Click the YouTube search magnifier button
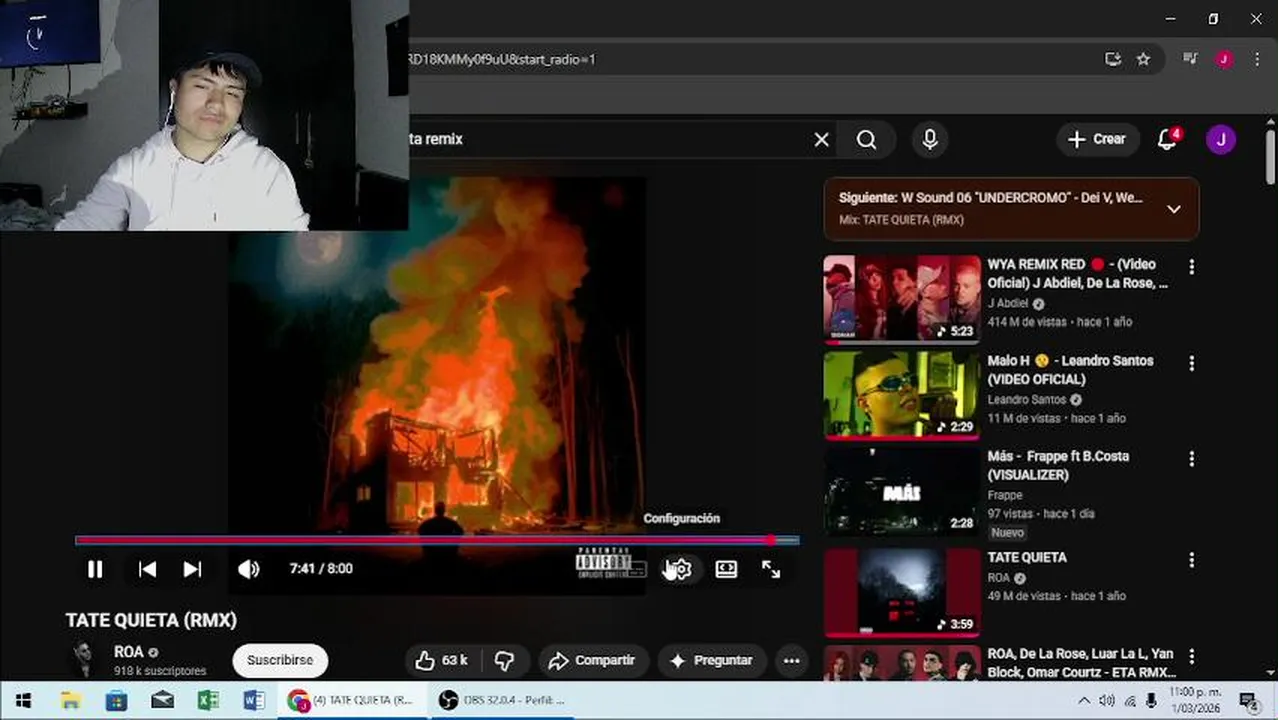Screen dimensions: 1278x720 (x=866, y=140)
